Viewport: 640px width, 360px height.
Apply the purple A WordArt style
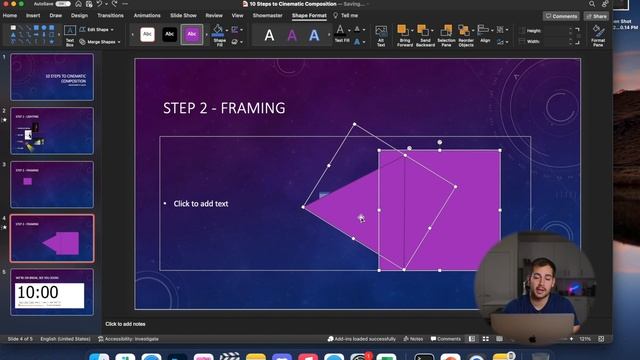[292, 36]
